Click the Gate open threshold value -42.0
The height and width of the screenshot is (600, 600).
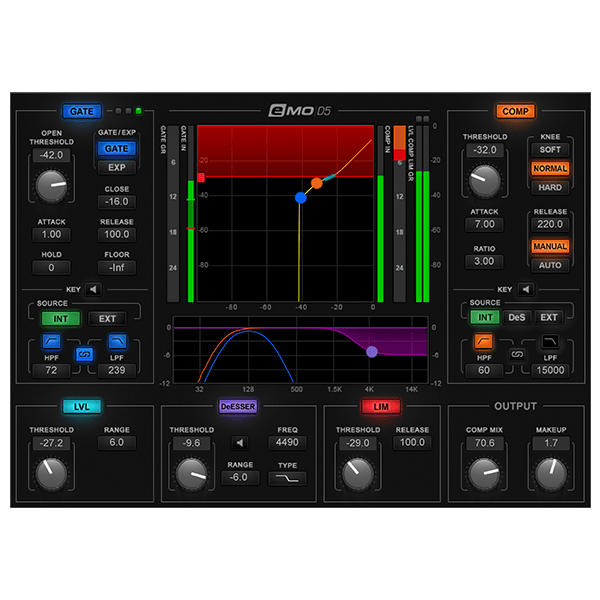51,155
